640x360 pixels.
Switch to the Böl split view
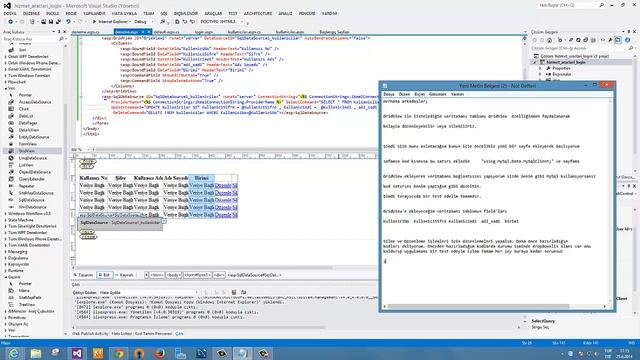pos(104,275)
